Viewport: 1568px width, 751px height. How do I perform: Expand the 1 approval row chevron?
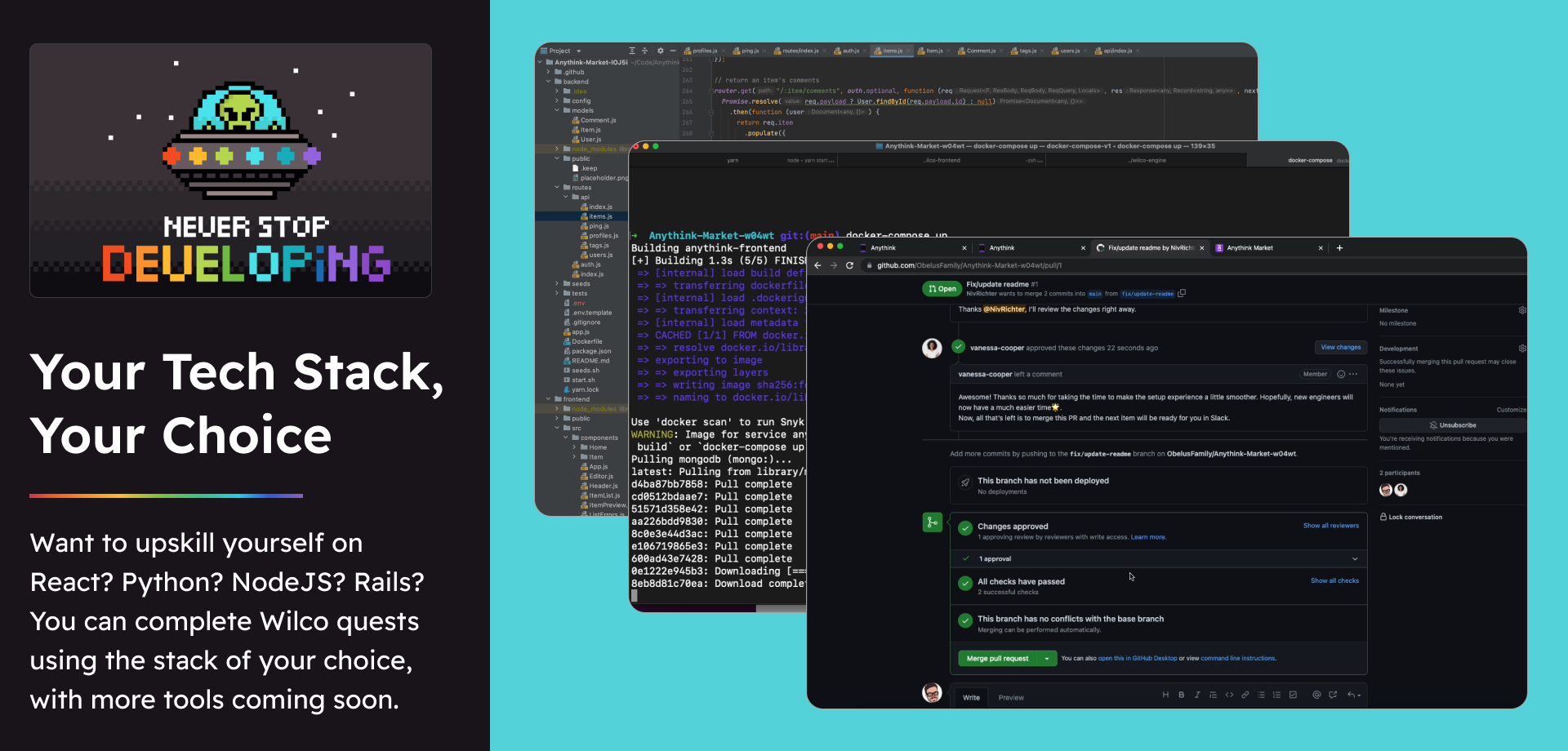click(1355, 559)
